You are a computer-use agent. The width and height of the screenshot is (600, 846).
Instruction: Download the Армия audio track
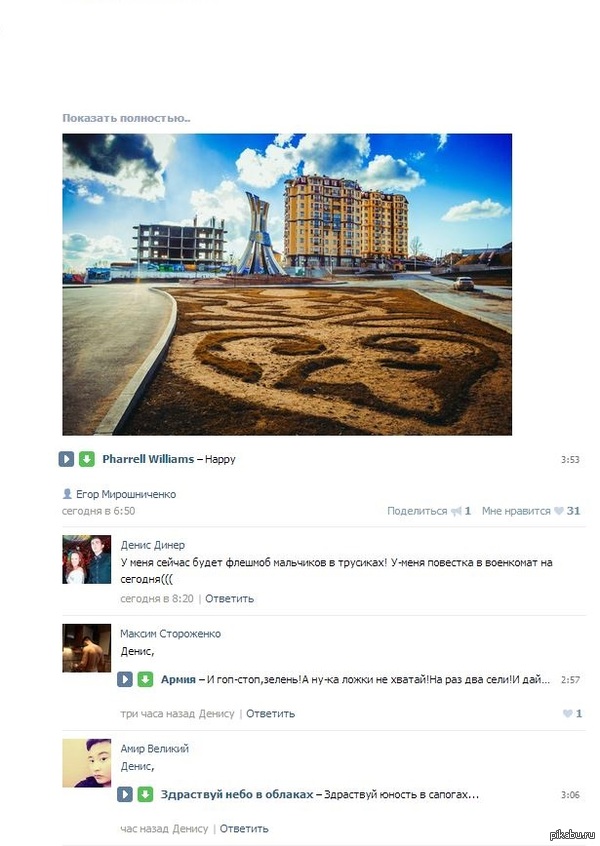coord(145,679)
